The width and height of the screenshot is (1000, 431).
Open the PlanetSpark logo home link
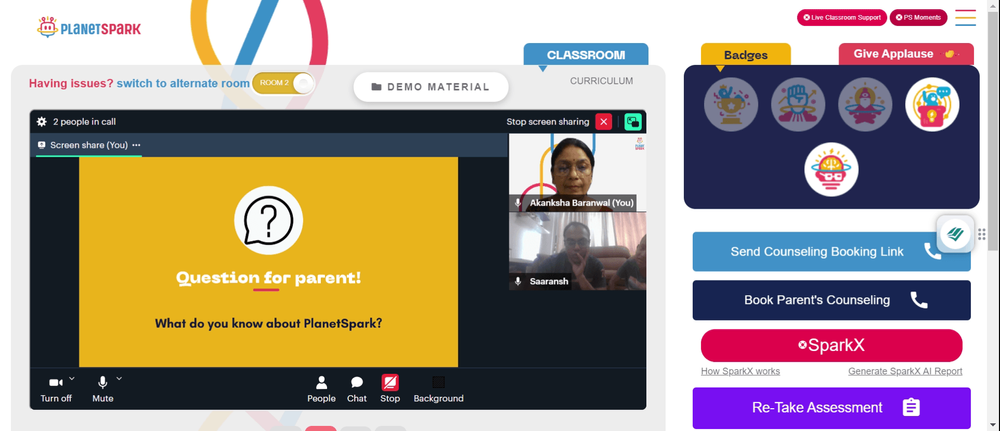89,27
